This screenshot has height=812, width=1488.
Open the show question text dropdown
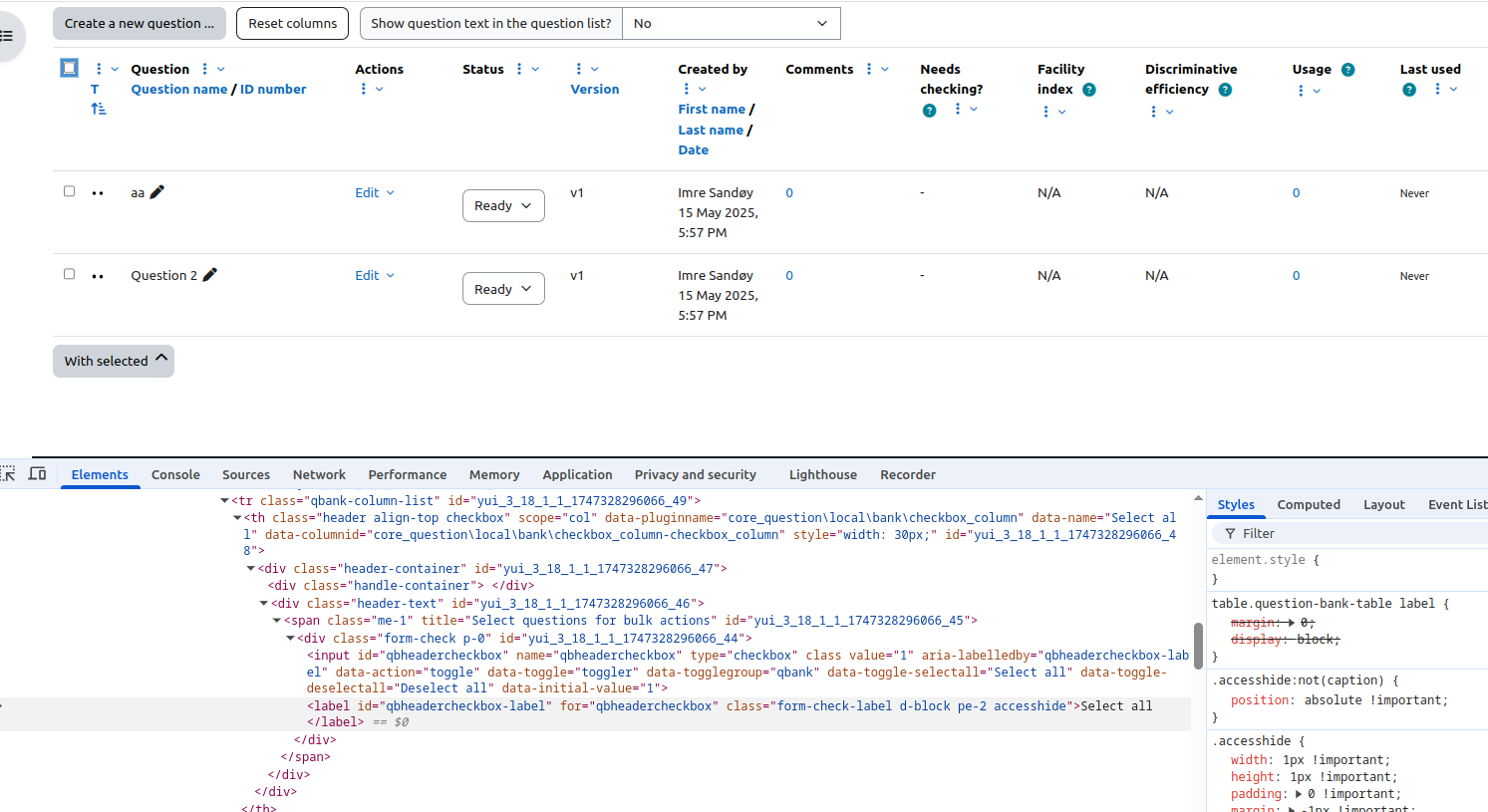(x=732, y=23)
